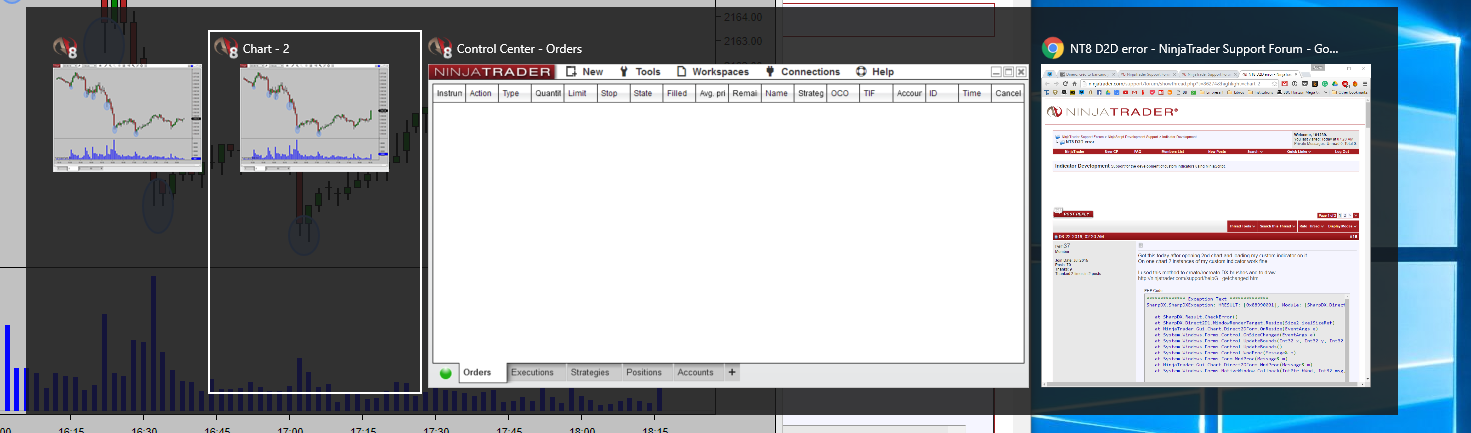Click the lifebuoy icon next to Help
The image size is (1471, 433).
(x=861, y=72)
